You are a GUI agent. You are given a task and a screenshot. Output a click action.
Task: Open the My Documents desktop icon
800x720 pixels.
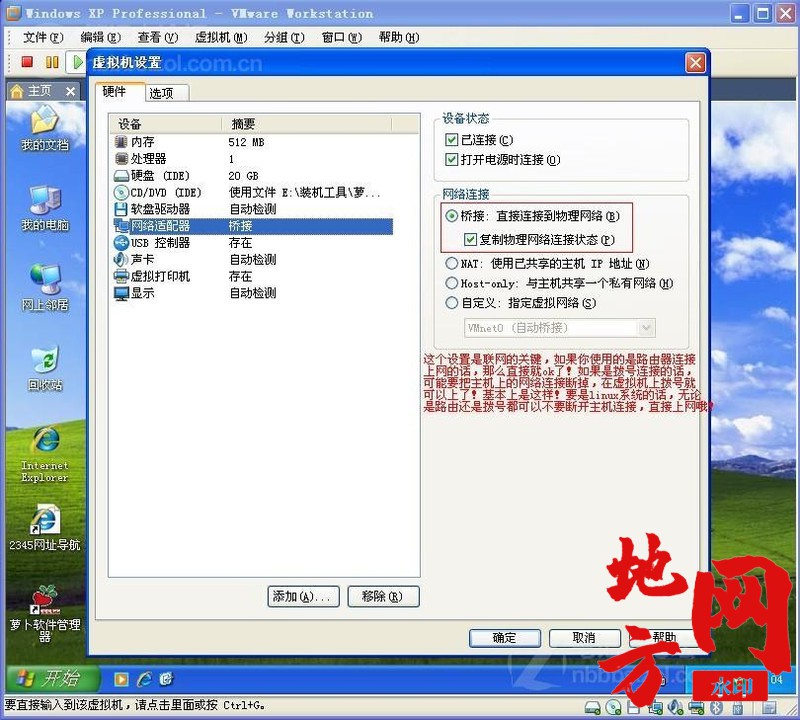pyautogui.click(x=45, y=128)
